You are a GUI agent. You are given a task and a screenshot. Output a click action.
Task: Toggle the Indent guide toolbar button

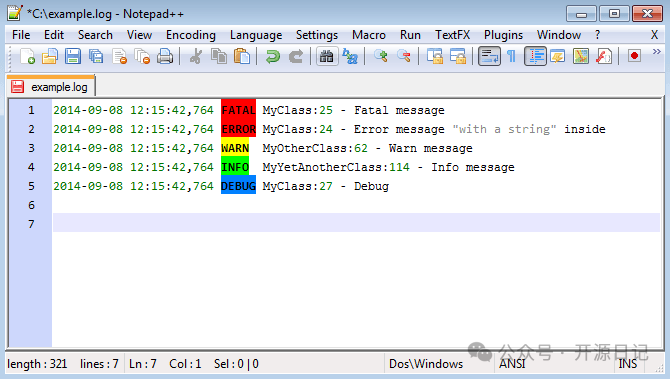click(x=535, y=56)
